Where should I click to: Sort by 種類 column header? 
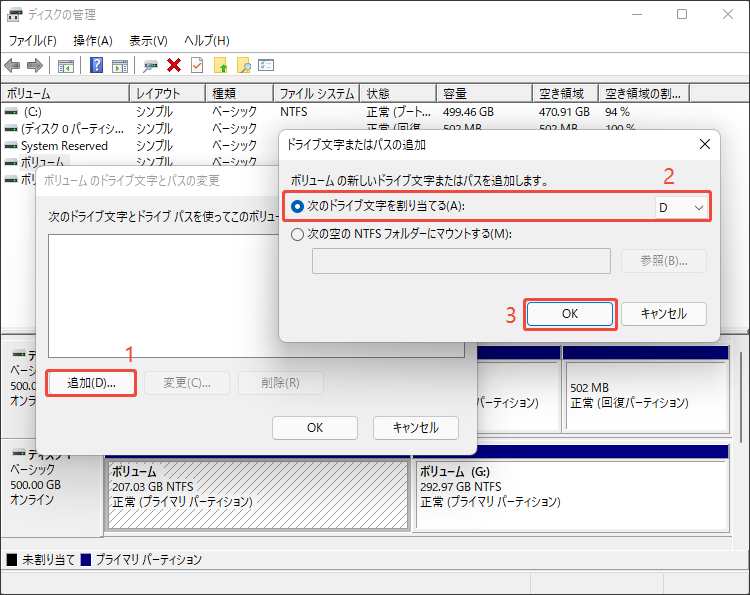coord(240,93)
